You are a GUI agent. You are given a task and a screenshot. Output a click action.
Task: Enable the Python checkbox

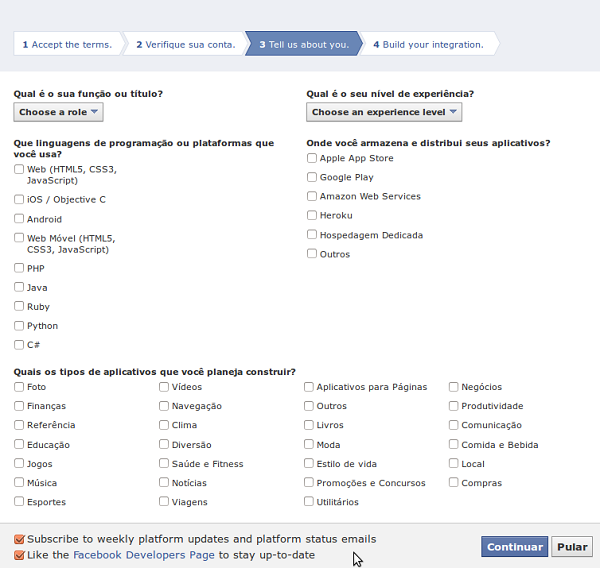click(19, 326)
